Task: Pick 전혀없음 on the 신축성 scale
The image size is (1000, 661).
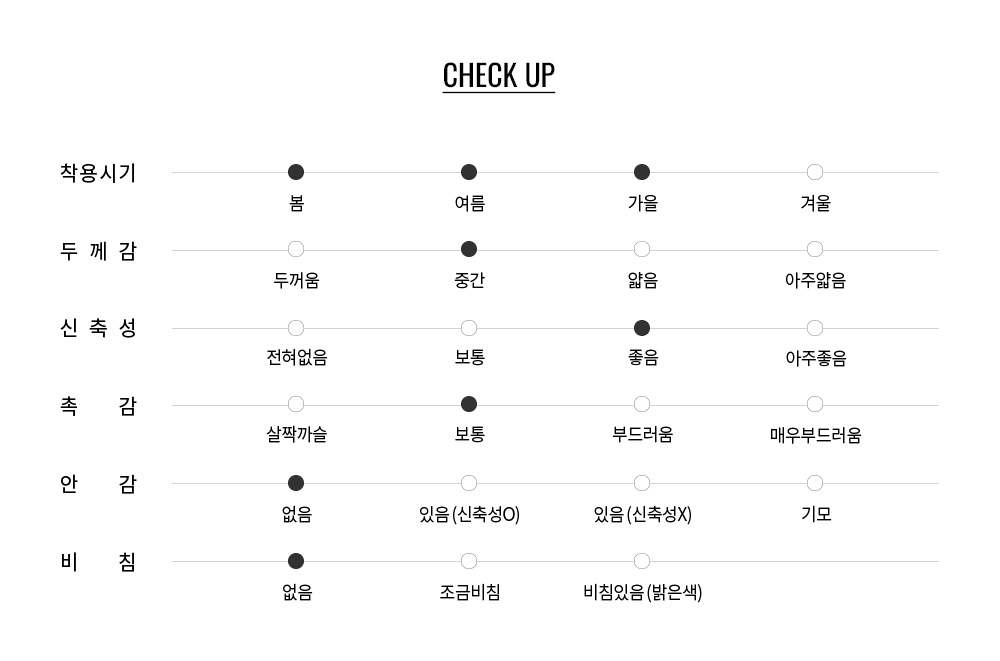Action: pos(296,328)
